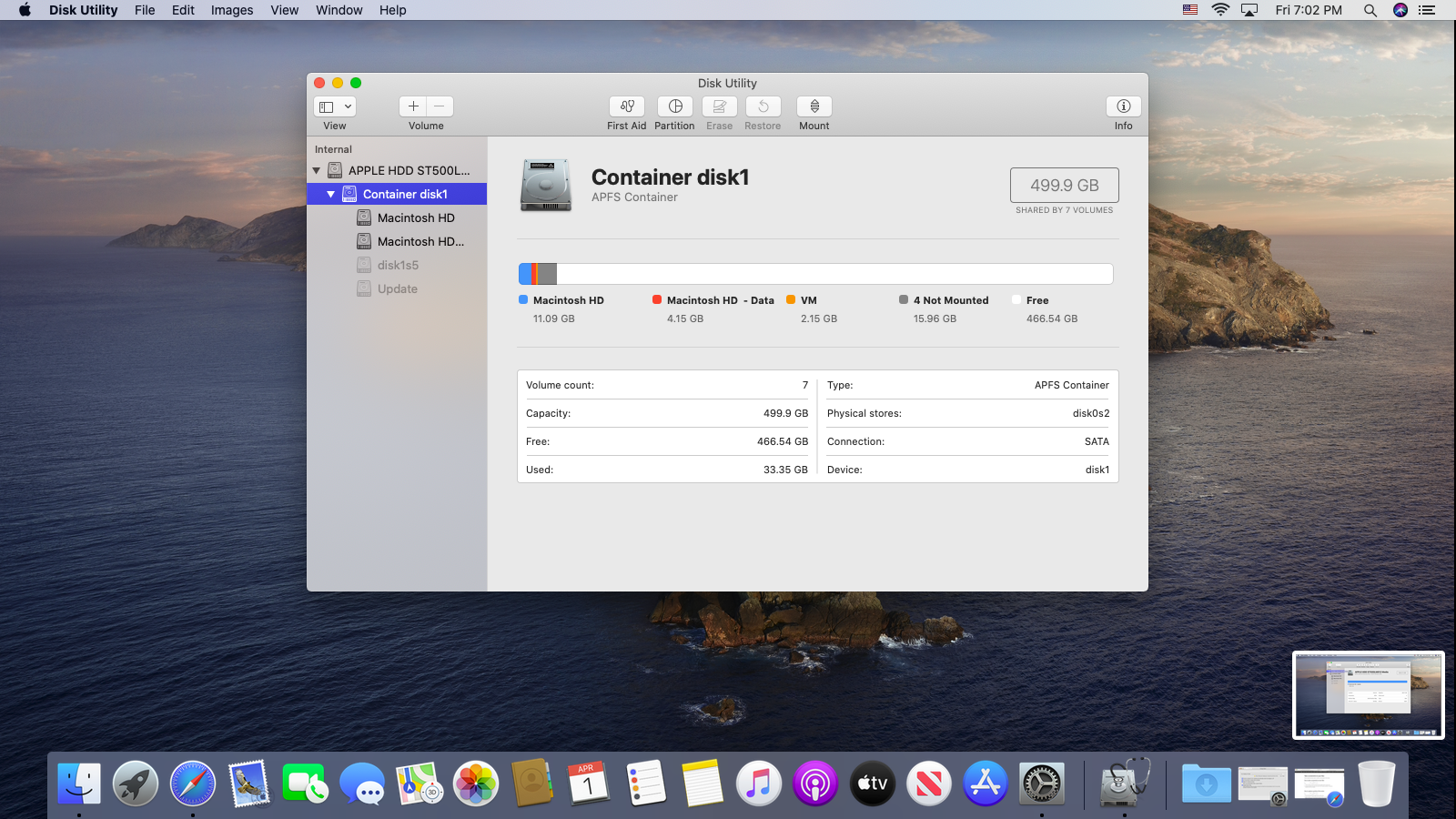
Task: Show Info for Container disk1
Action: point(1124,106)
